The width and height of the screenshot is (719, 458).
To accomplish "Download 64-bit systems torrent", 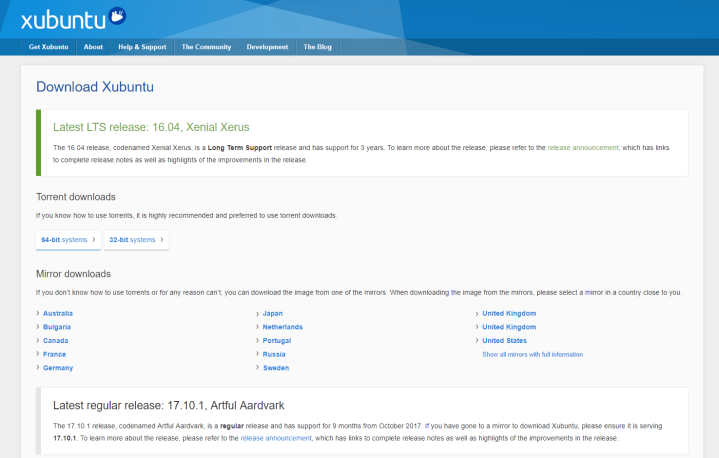I will (x=67, y=240).
